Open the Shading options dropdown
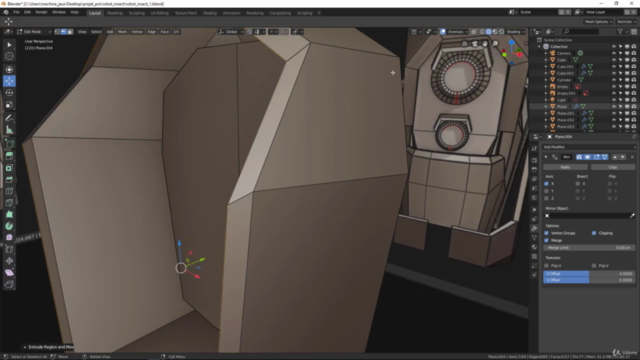This screenshot has height=360, width=640. pos(516,32)
